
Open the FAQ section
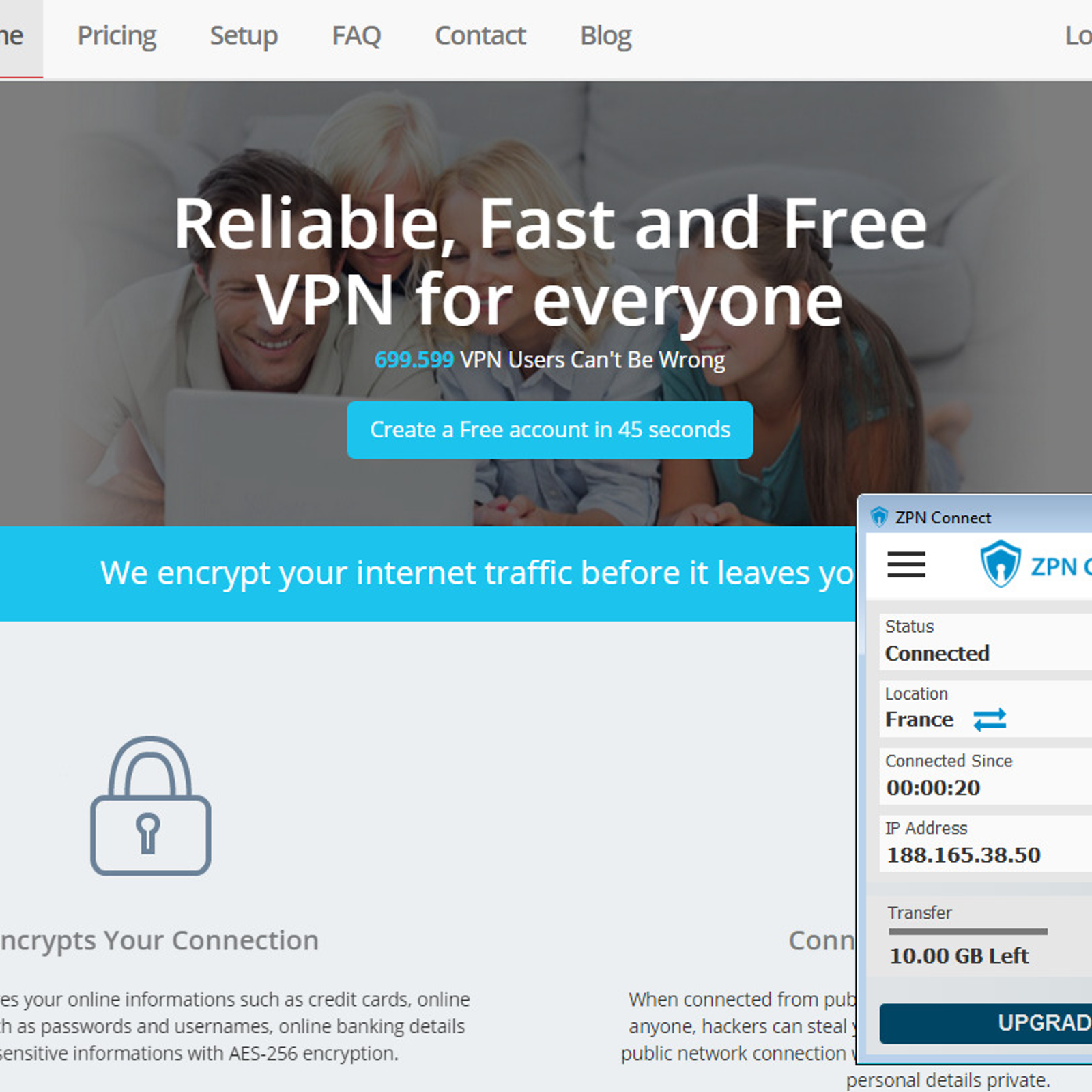tap(356, 35)
